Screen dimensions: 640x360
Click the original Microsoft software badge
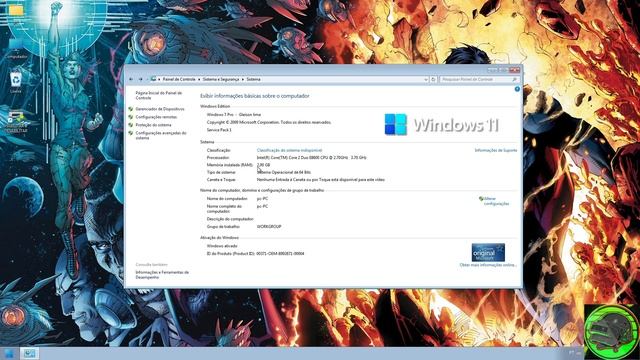tap(488, 252)
